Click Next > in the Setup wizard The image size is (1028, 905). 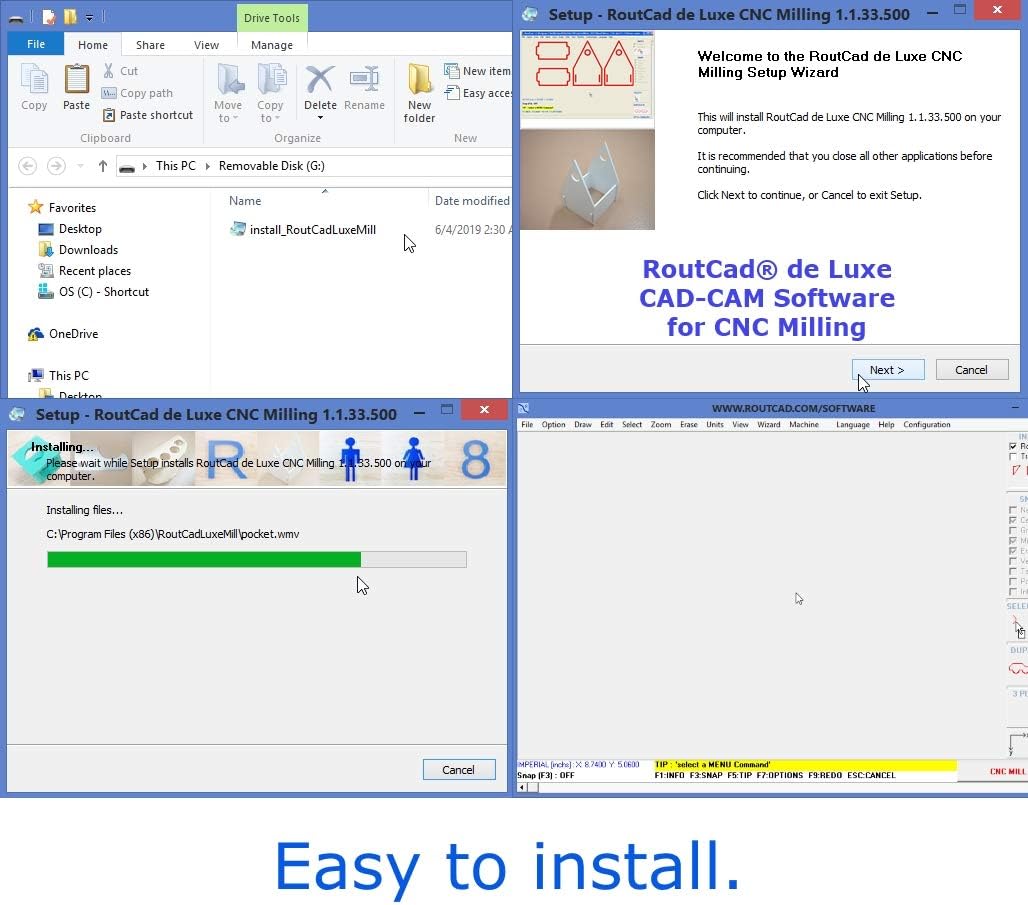888,370
